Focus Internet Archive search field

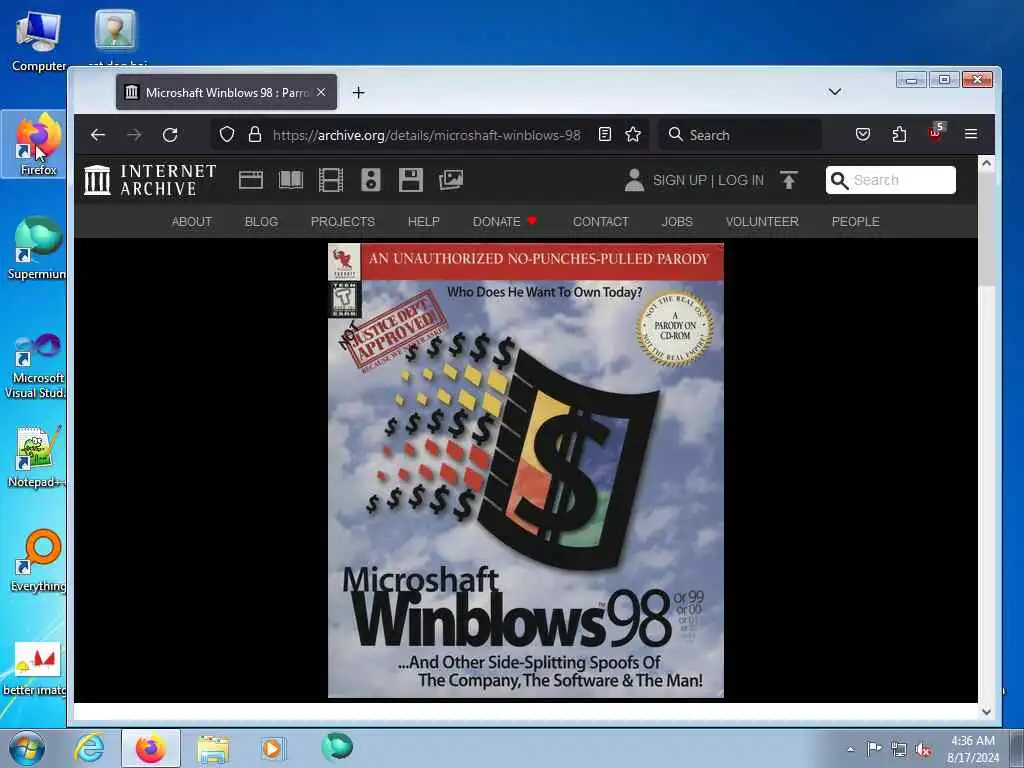point(891,180)
